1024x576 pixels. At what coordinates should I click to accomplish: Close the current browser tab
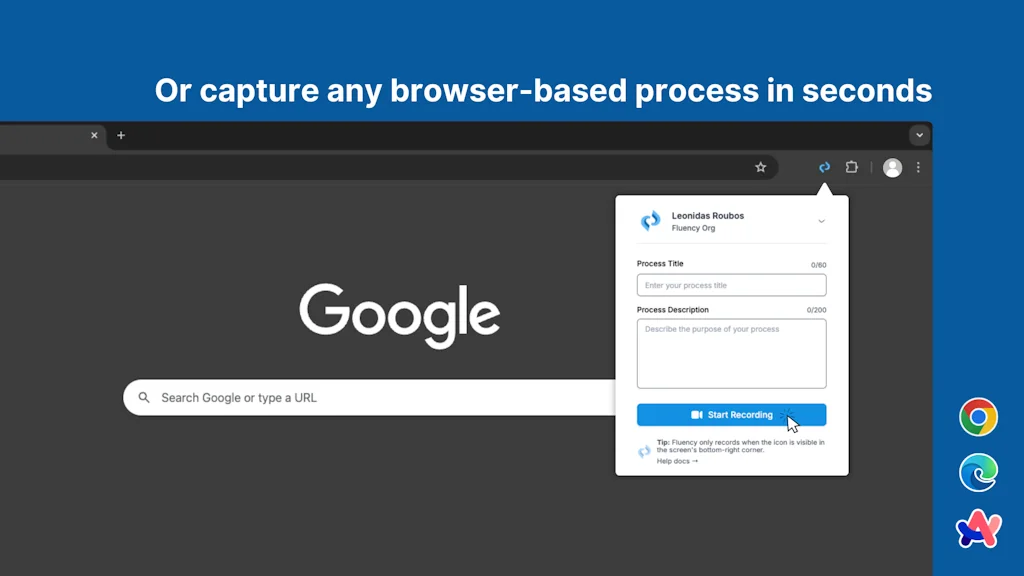(95, 135)
